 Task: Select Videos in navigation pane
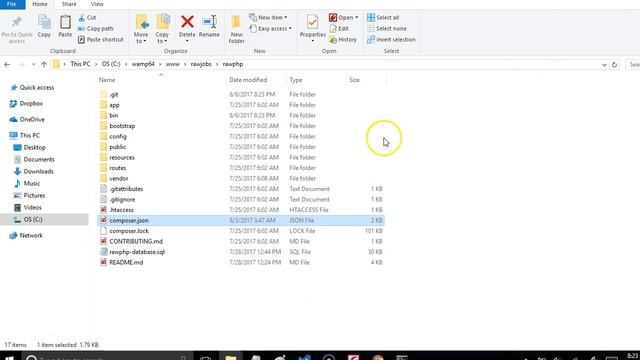tap(28, 207)
